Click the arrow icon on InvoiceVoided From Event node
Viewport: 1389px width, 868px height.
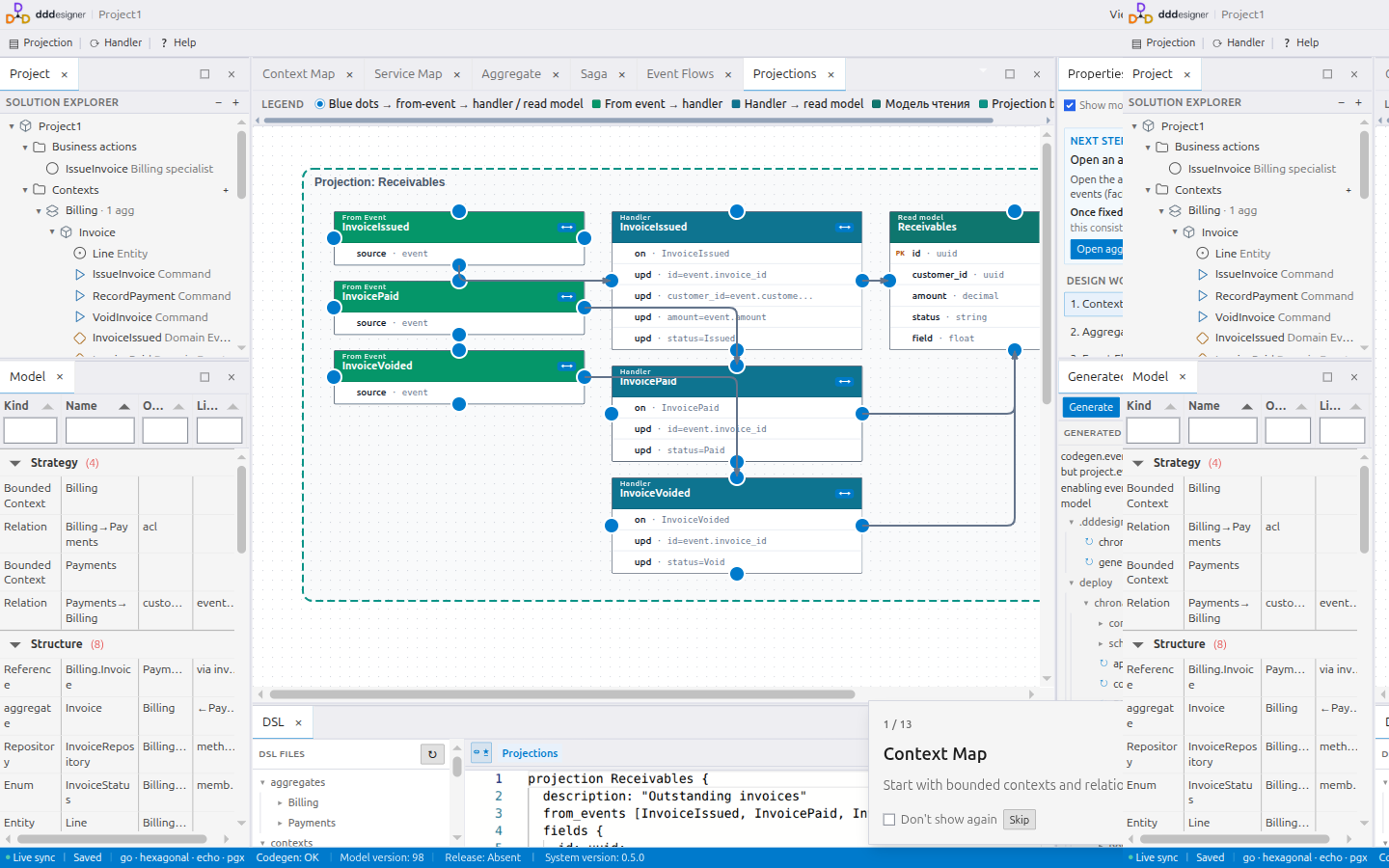click(x=566, y=366)
